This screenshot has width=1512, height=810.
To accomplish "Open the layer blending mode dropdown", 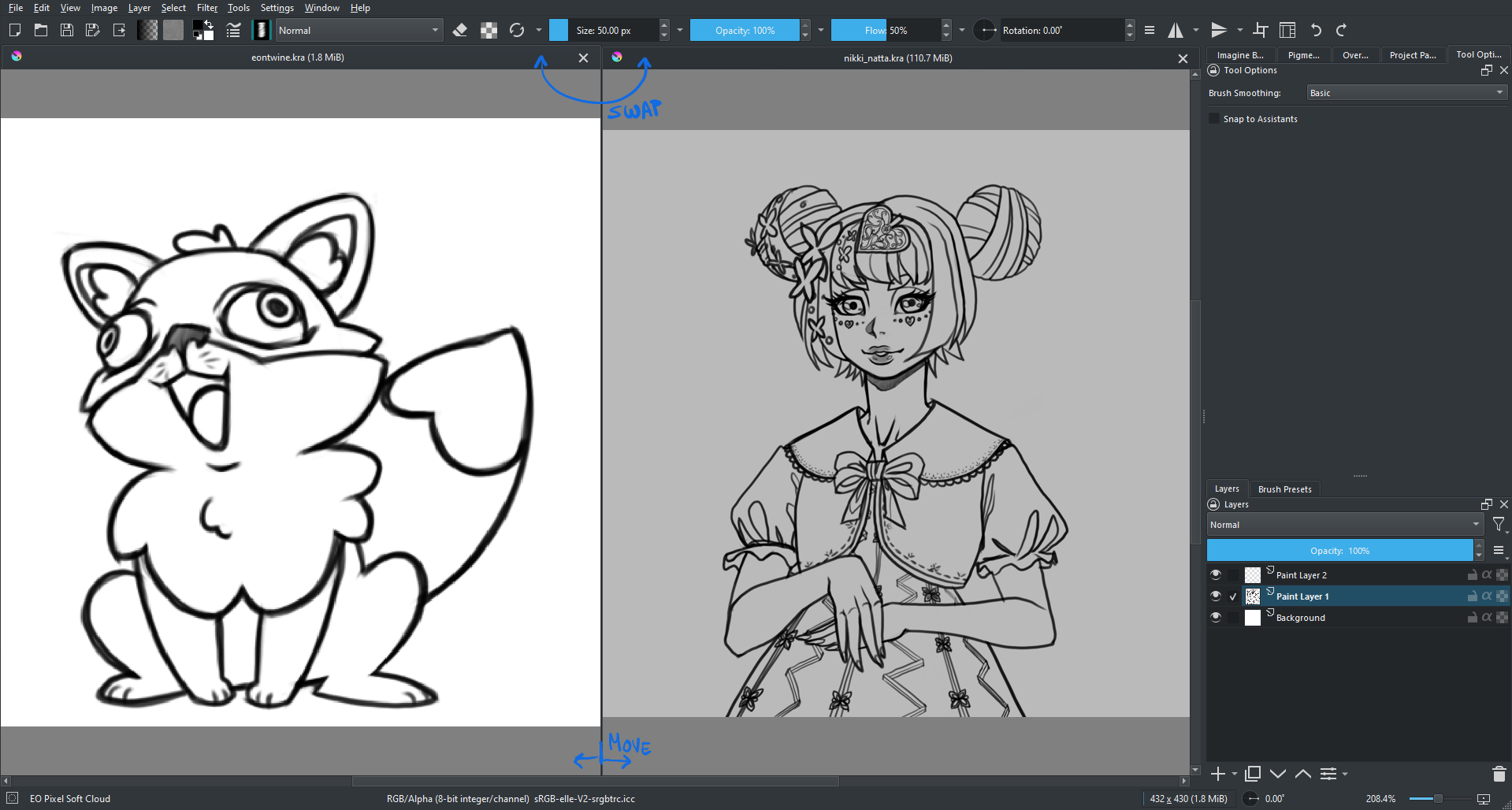I will pos(1344,525).
